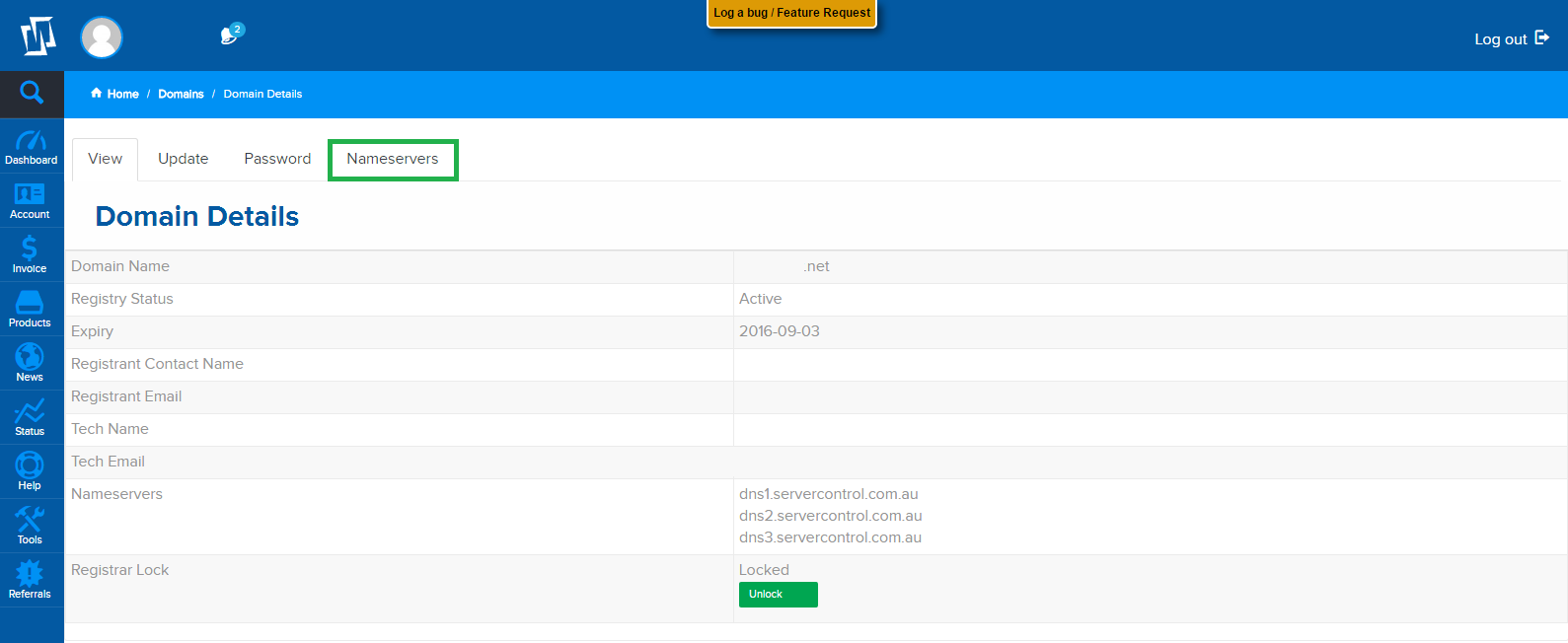Image resolution: width=1568 pixels, height=643 pixels.
Task: Click the Log out link
Action: point(1511,38)
